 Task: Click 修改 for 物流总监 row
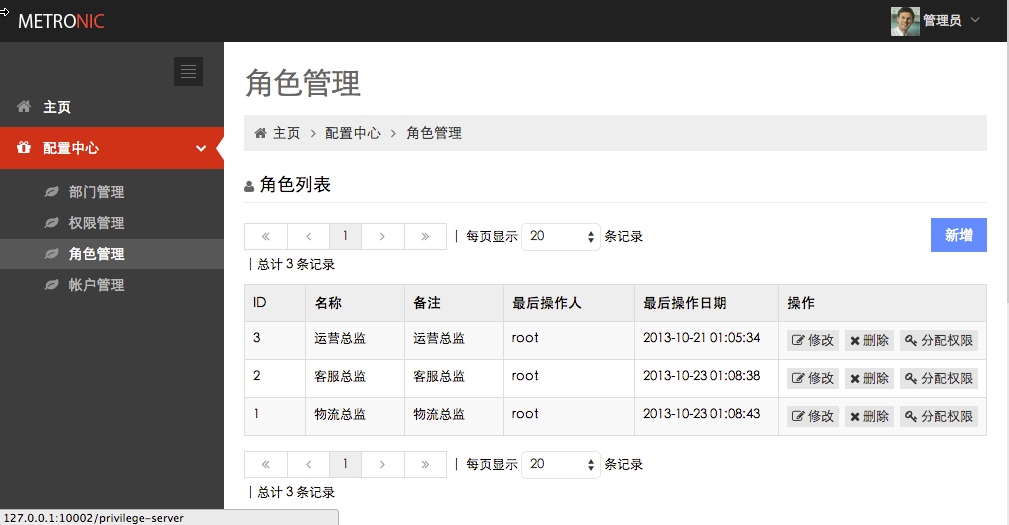click(813, 416)
